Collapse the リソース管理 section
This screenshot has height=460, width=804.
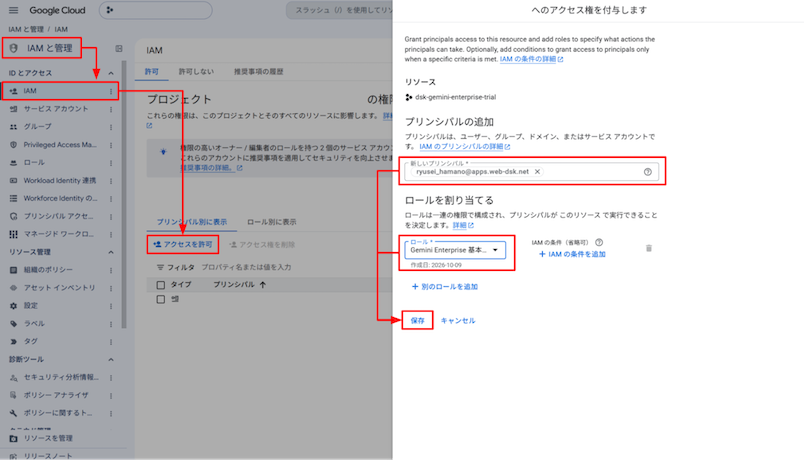click(111, 252)
